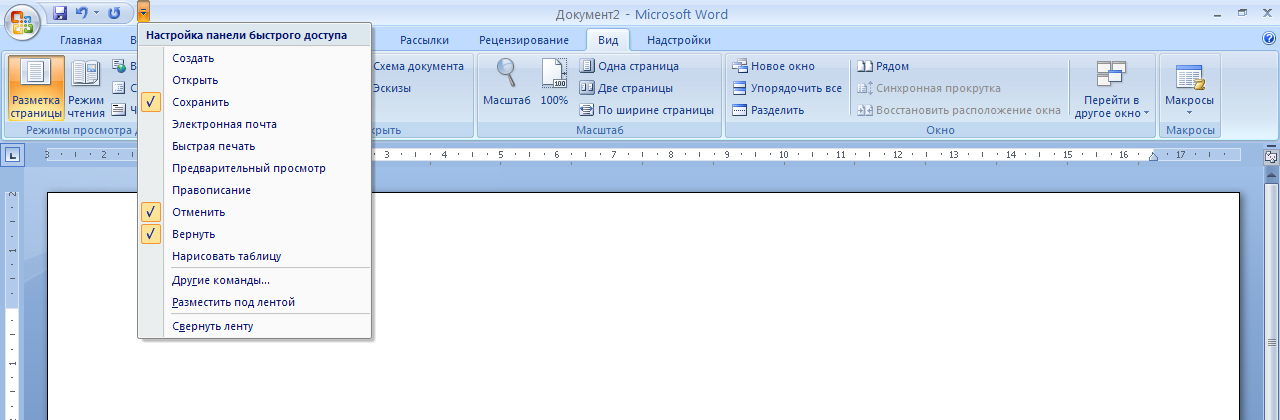Set zoom to 100% button

click(x=554, y=82)
